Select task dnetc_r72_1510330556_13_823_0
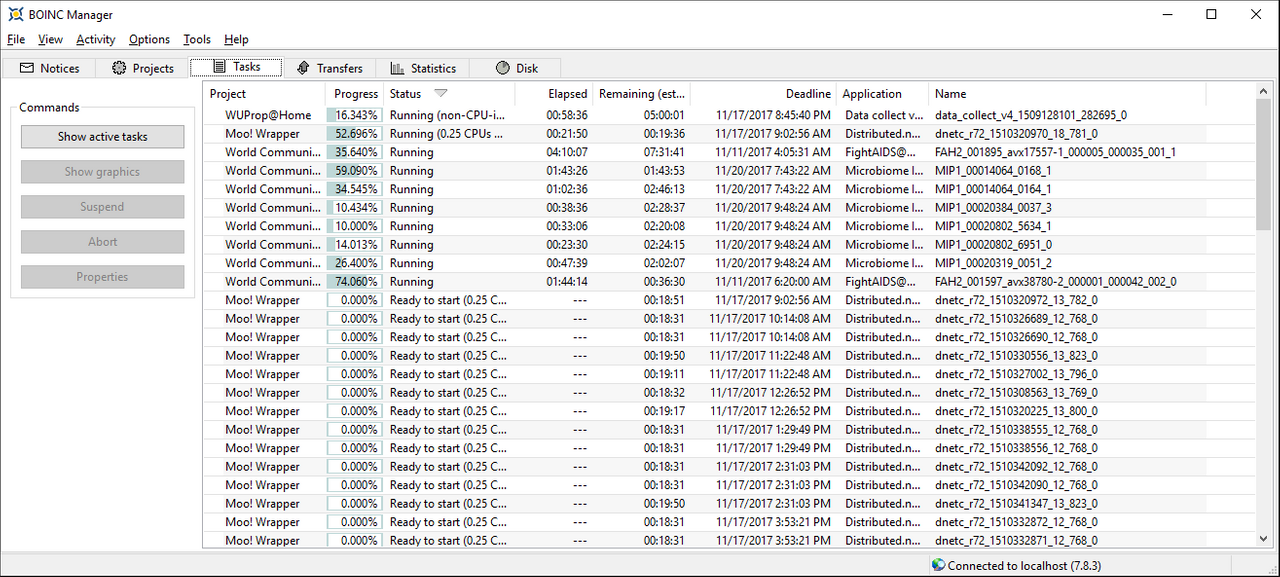 pos(1016,356)
